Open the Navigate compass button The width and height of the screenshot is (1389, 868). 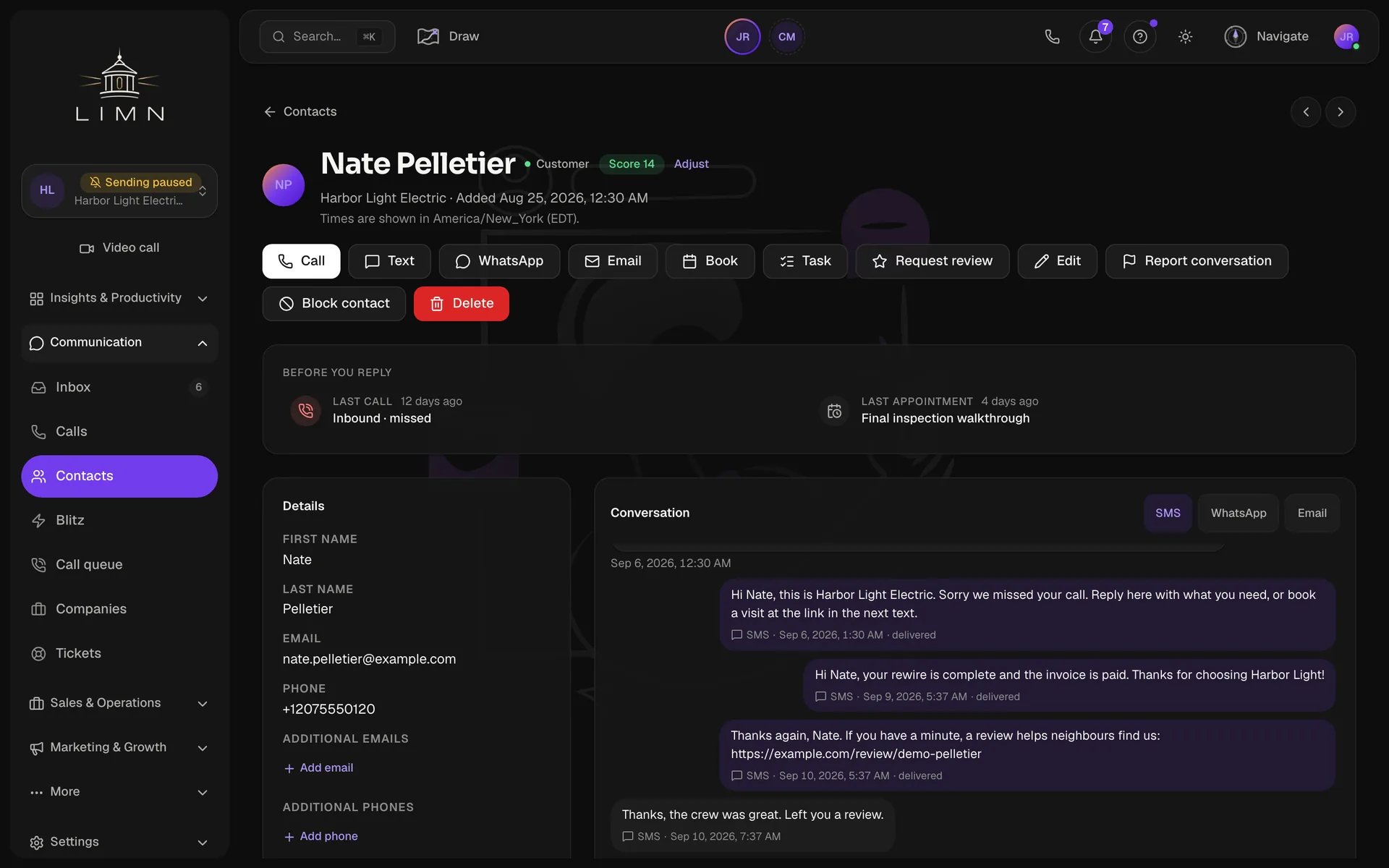[1266, 36]
